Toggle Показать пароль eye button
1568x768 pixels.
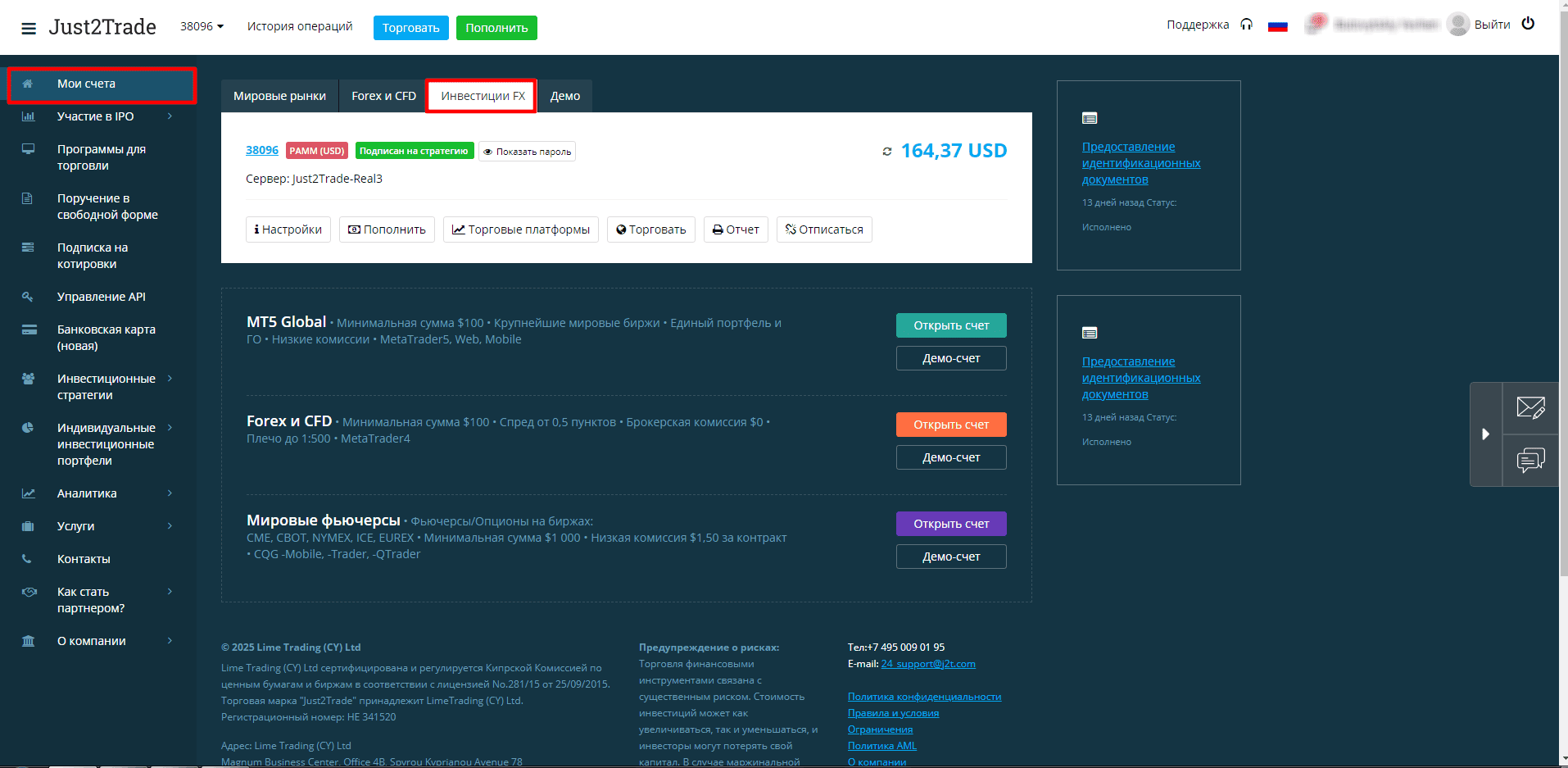pos(527,152)
